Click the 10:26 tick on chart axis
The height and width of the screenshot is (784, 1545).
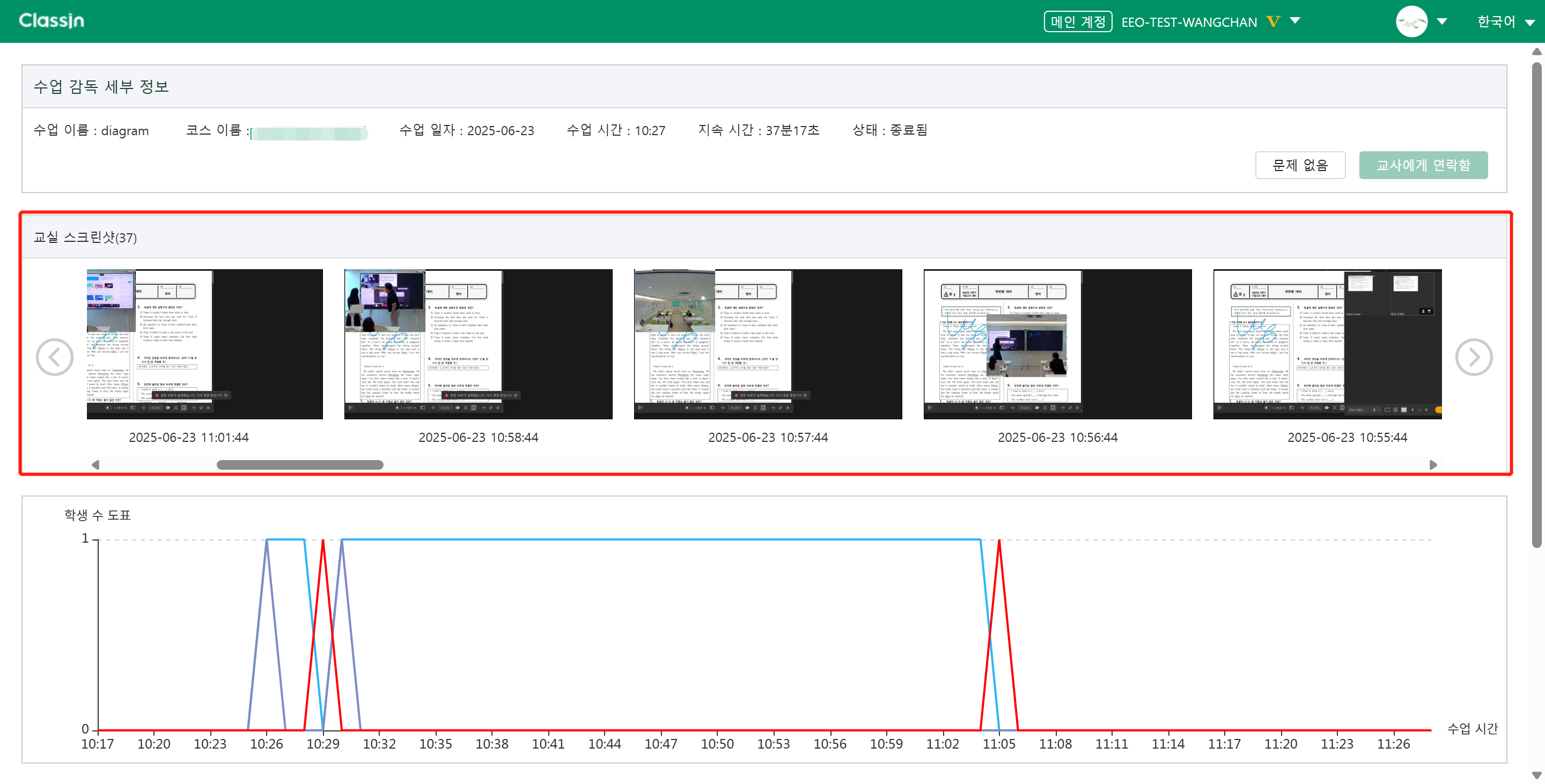coord(266,744)
